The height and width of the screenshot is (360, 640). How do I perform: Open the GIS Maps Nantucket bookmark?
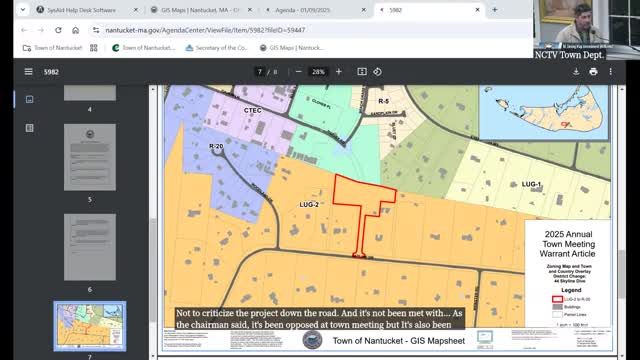[292, 48]
